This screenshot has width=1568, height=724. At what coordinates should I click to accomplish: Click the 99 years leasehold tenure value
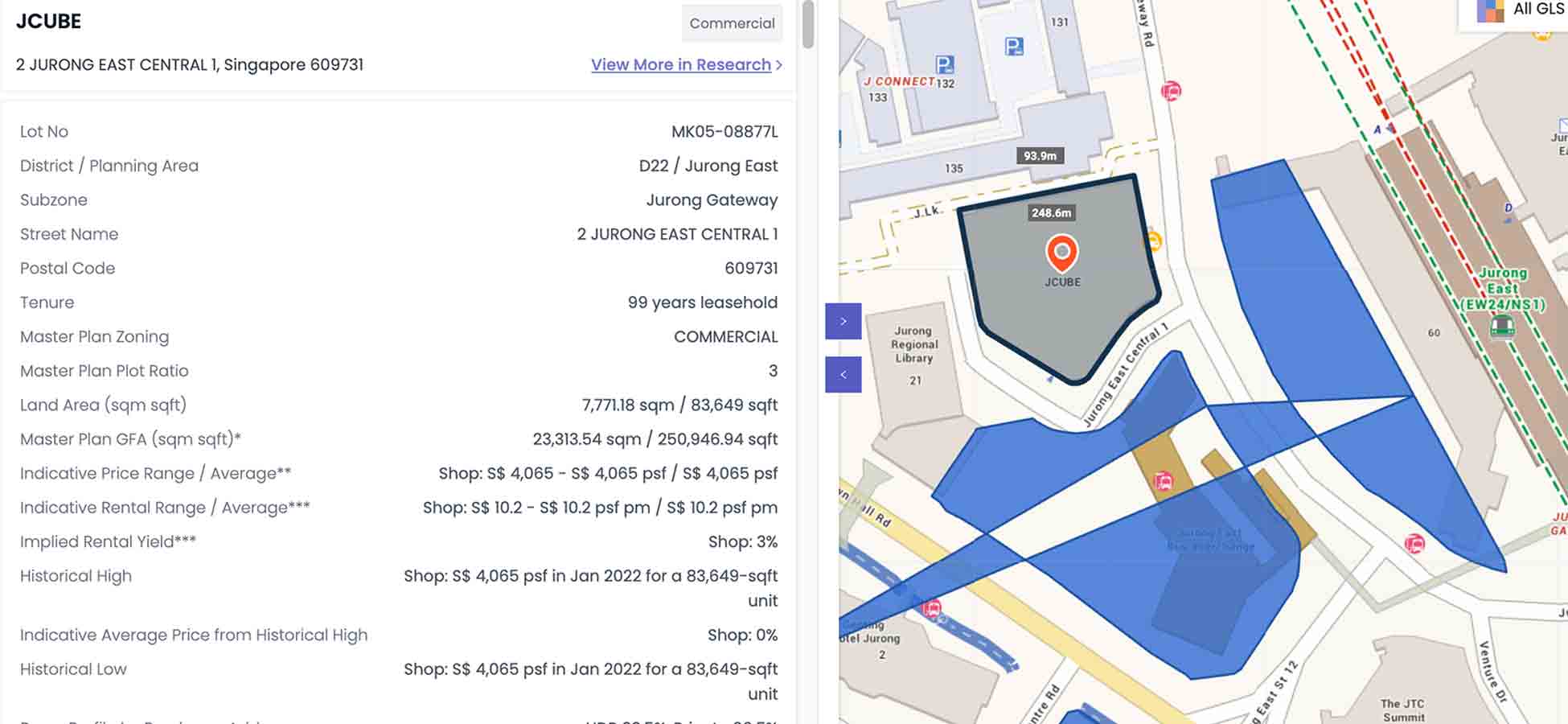702,302
